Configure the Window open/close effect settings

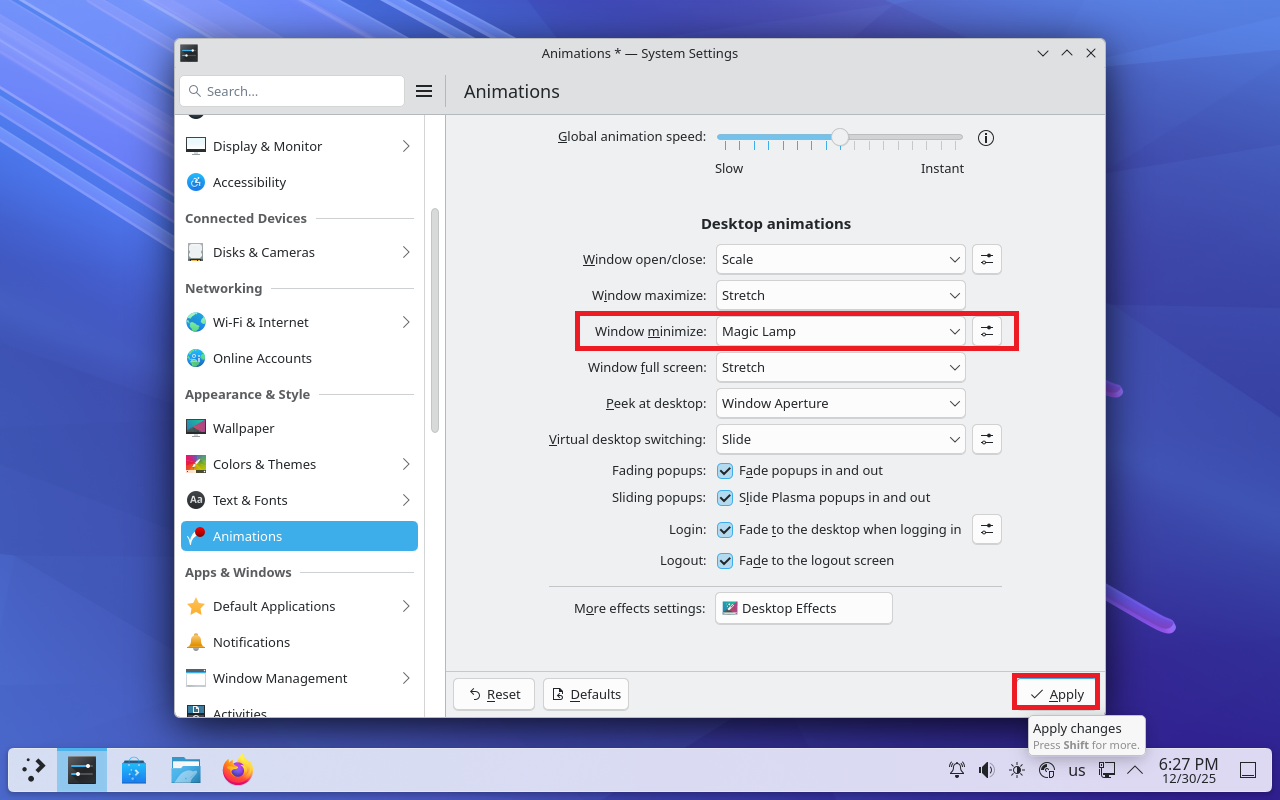click(986, 259)
